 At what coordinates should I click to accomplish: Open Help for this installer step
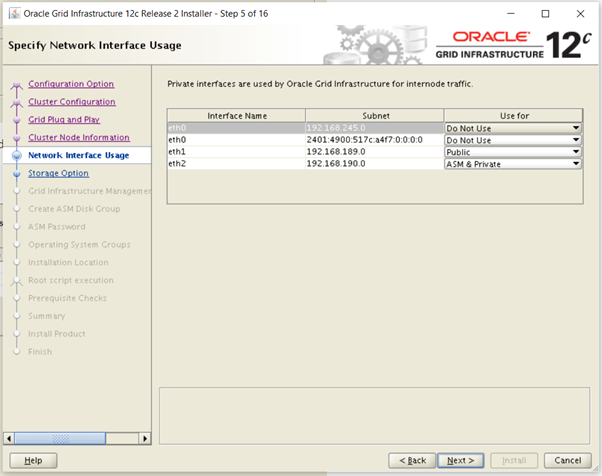tap(33, 460)
